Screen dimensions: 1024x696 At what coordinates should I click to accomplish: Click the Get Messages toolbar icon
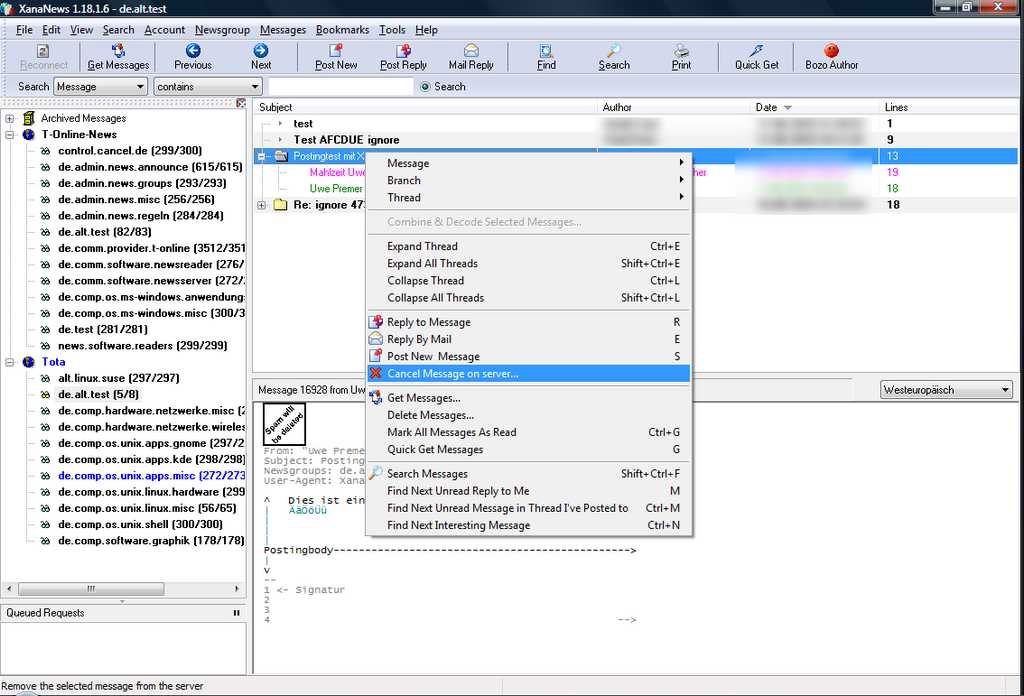tap(118, 51)
